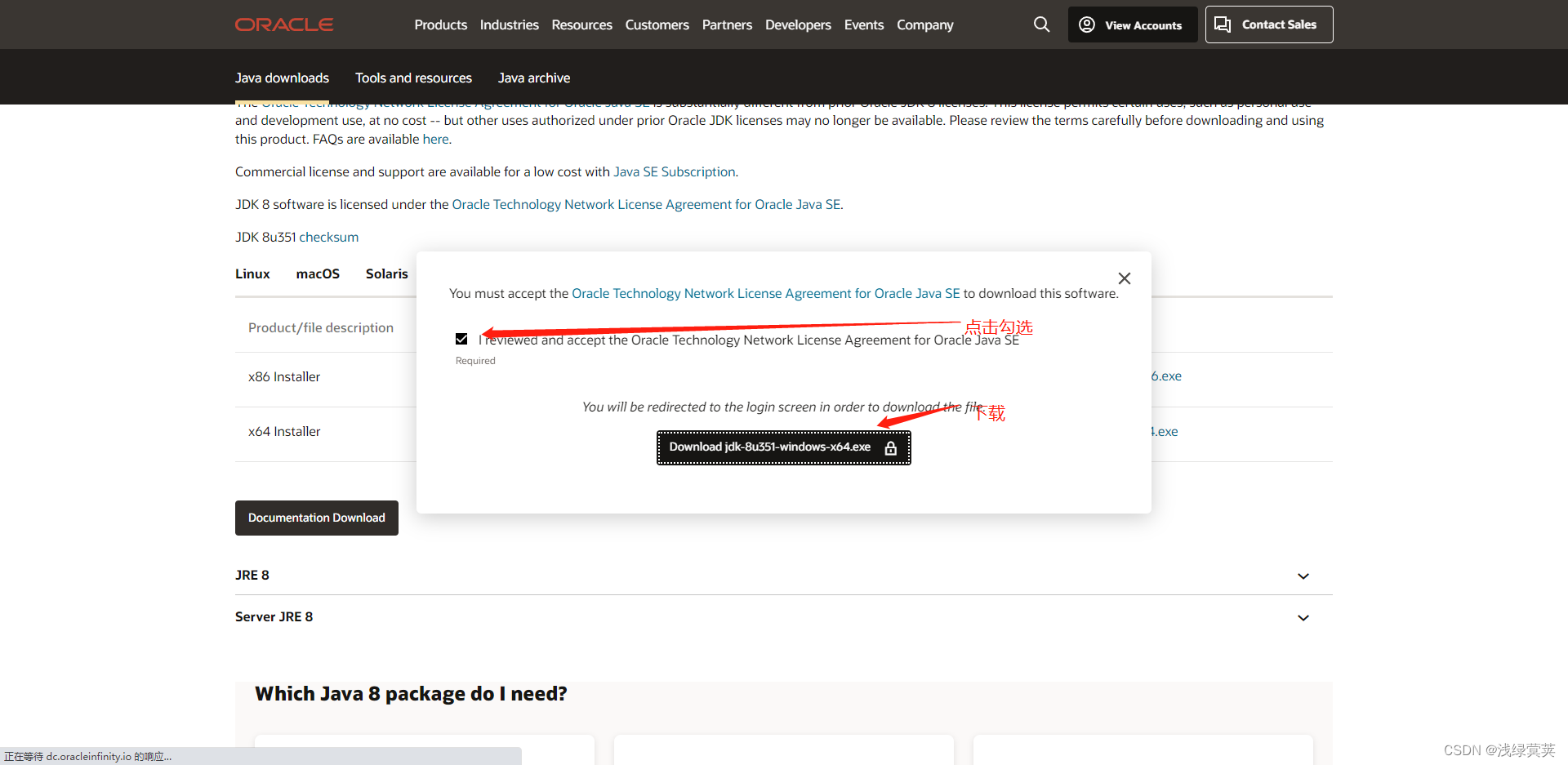Open the search magnifier icon
1568x765 pixels.
[1041, 24]
